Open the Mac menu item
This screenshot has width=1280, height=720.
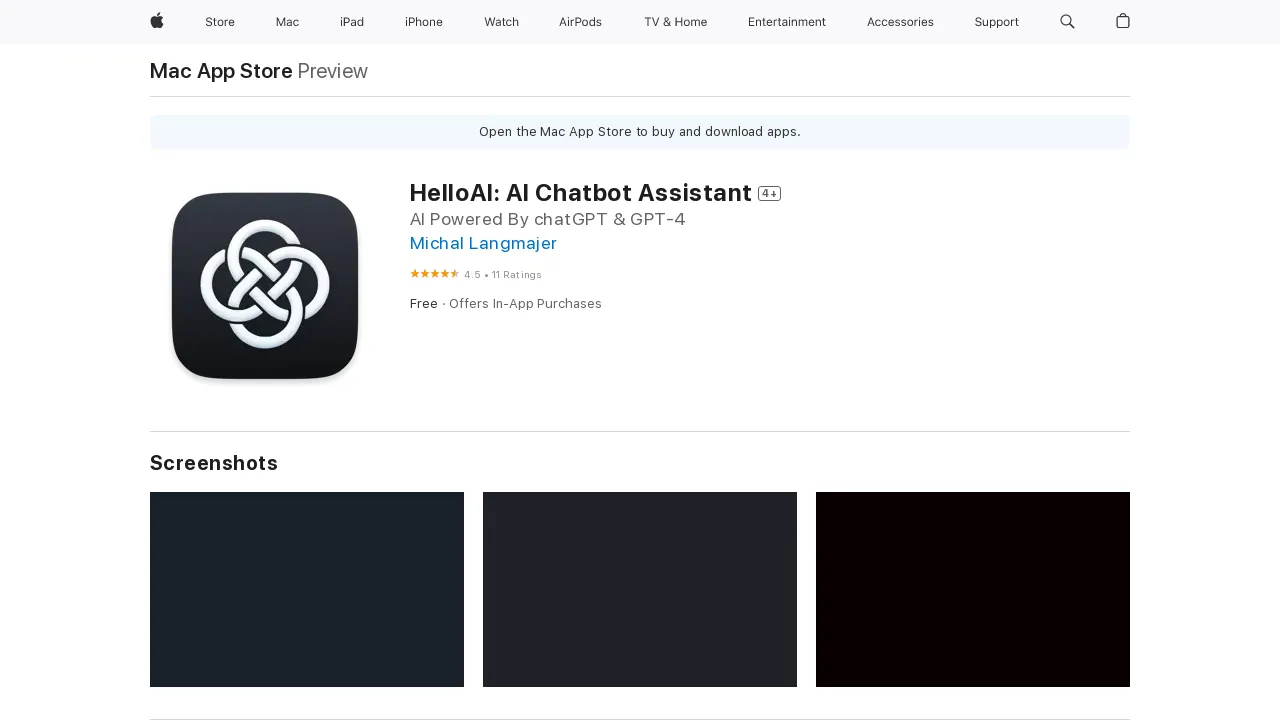(287, 22)
